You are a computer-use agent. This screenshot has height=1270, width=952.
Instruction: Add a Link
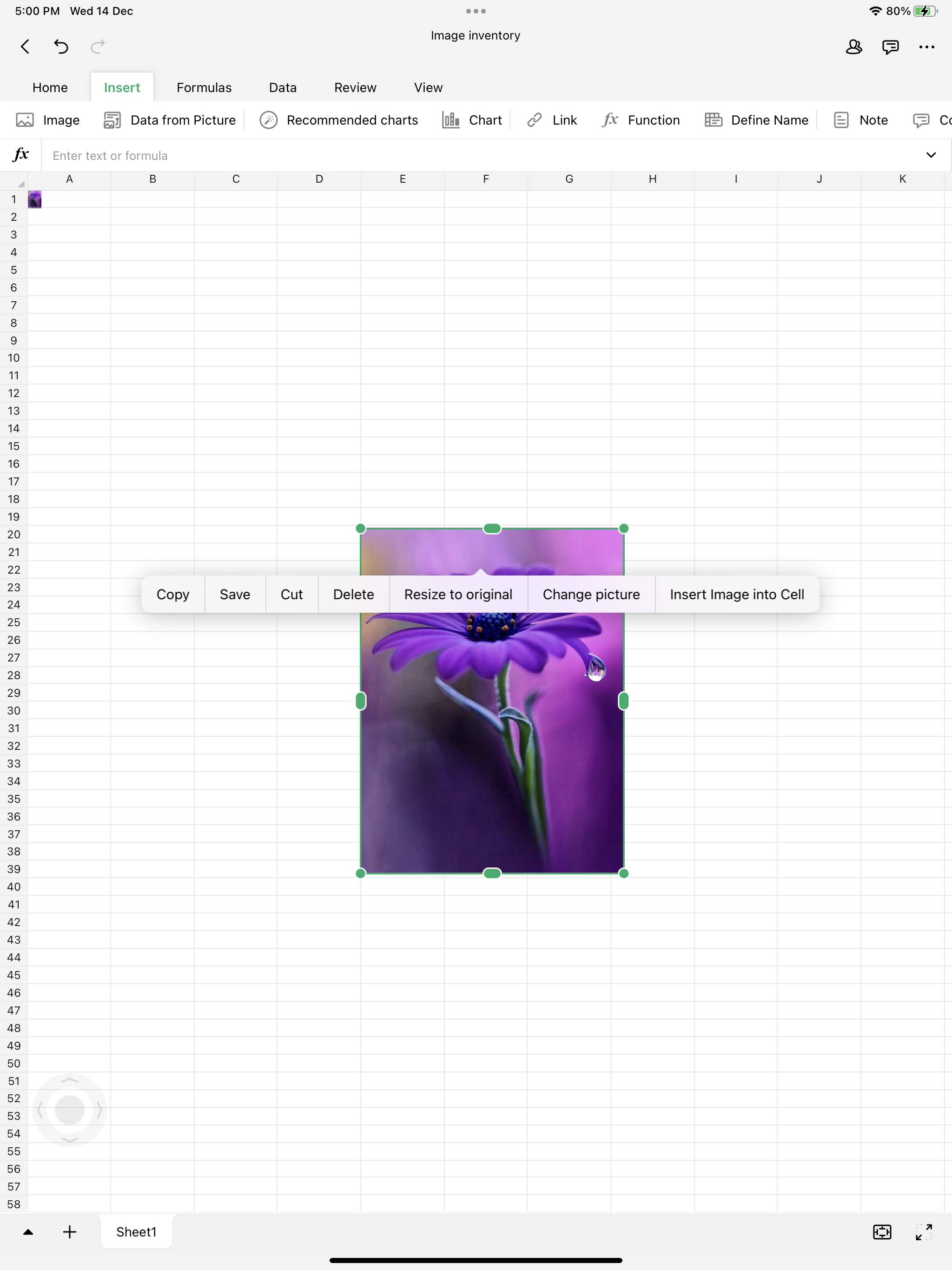[552, 120]
